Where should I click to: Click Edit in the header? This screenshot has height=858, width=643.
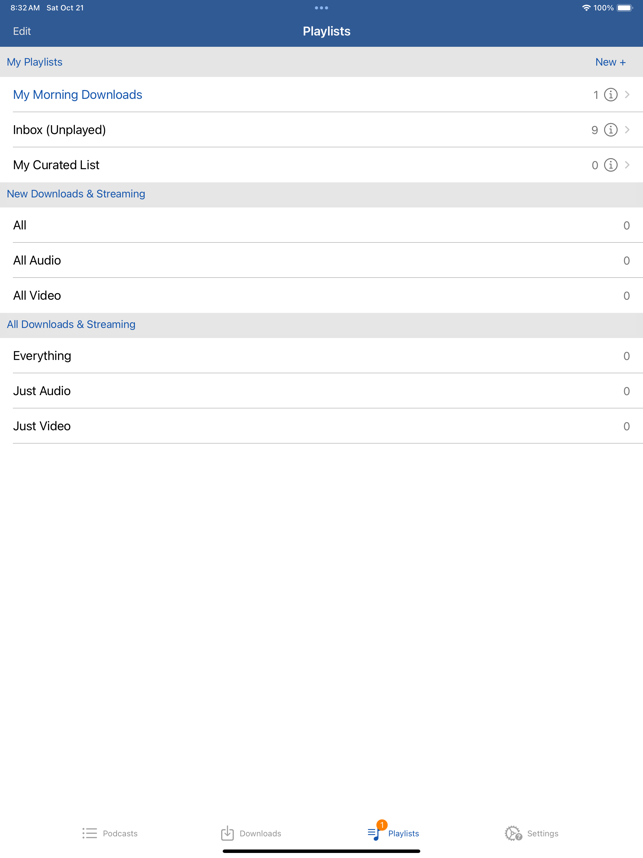[22, 31]
